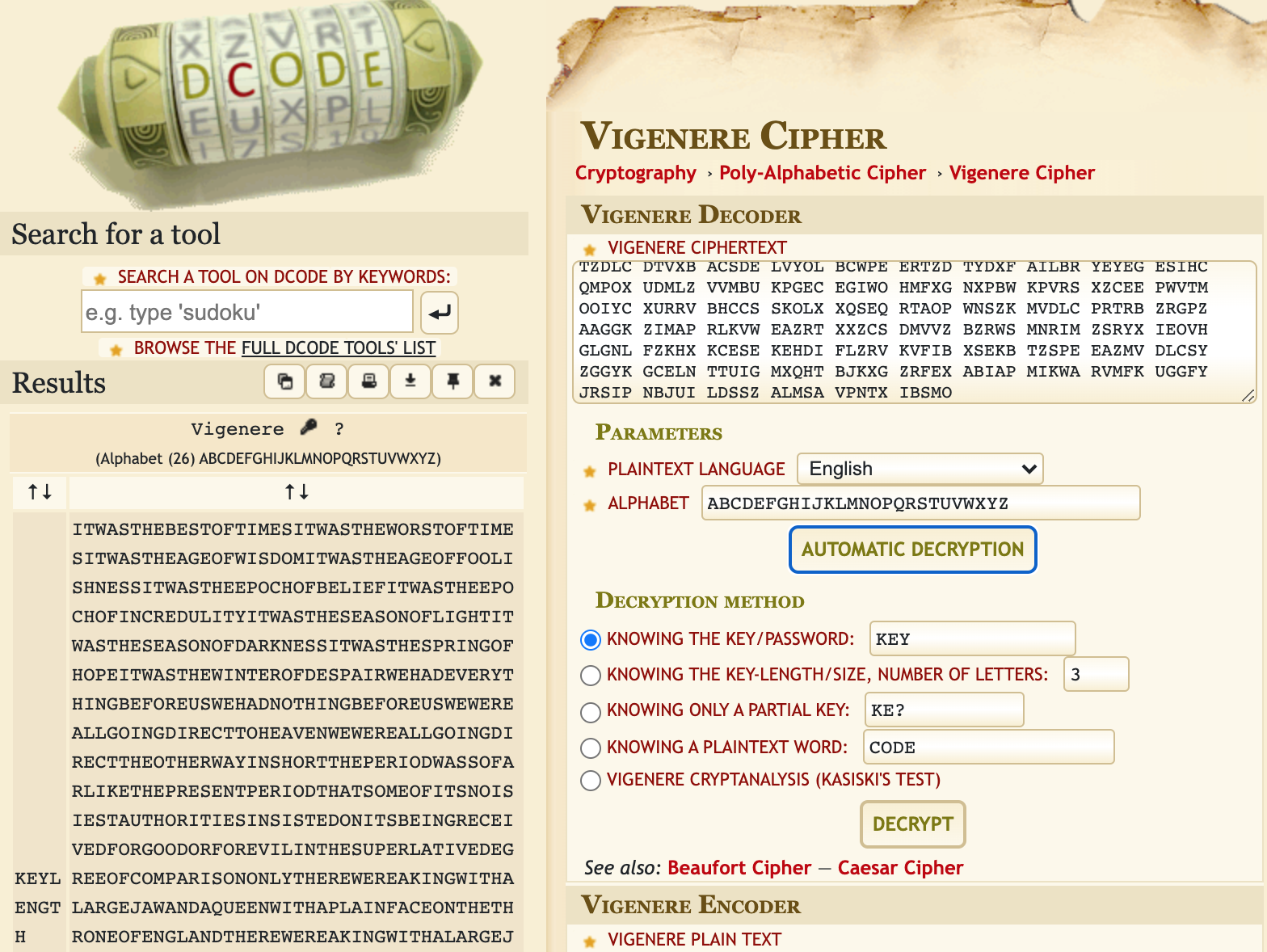This screenshot has width=1267, height=952.
Task: Click the Vigenere Plain Text label
Action: (x=694, y=939)
